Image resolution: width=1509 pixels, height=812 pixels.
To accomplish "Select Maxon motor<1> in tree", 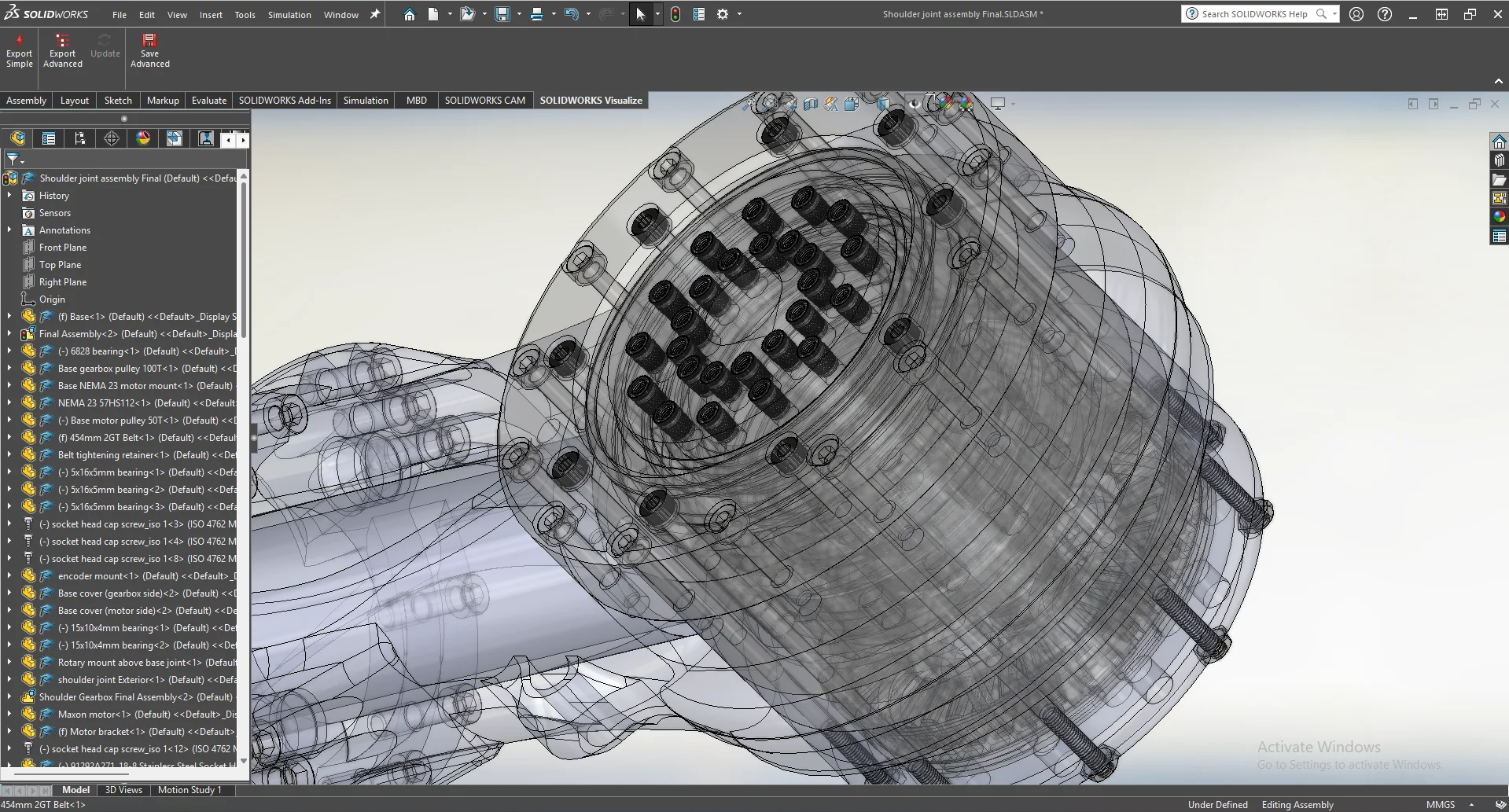I will click(x=147, y=714).
